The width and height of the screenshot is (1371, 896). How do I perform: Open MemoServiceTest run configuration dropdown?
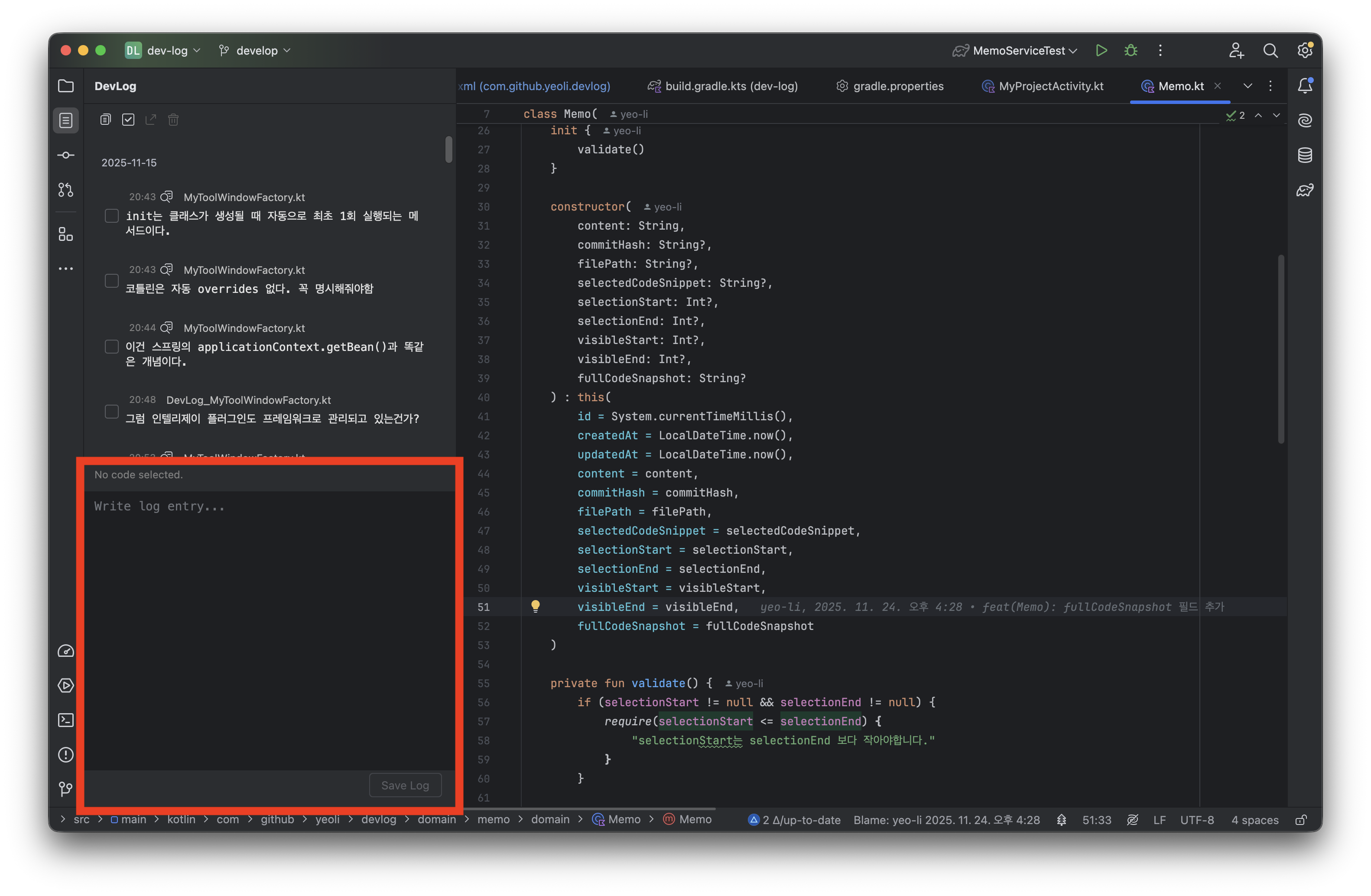1020,51
